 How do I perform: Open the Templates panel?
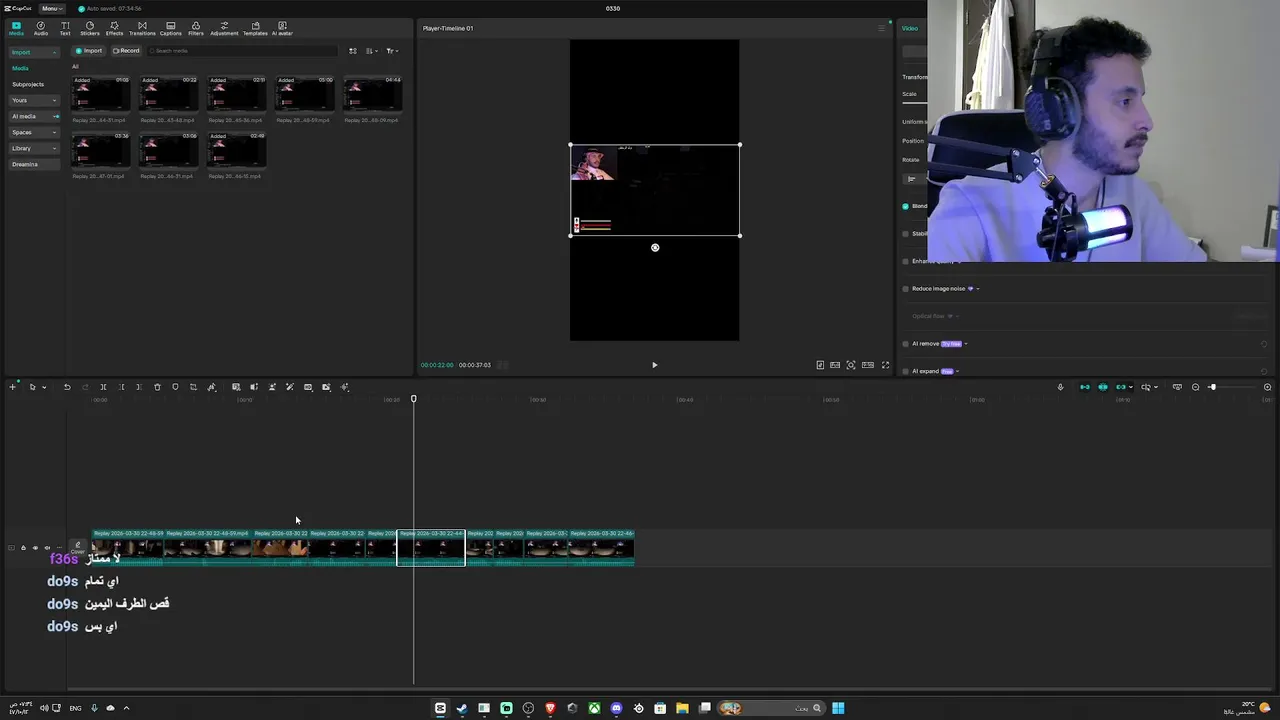pos(255,28)
